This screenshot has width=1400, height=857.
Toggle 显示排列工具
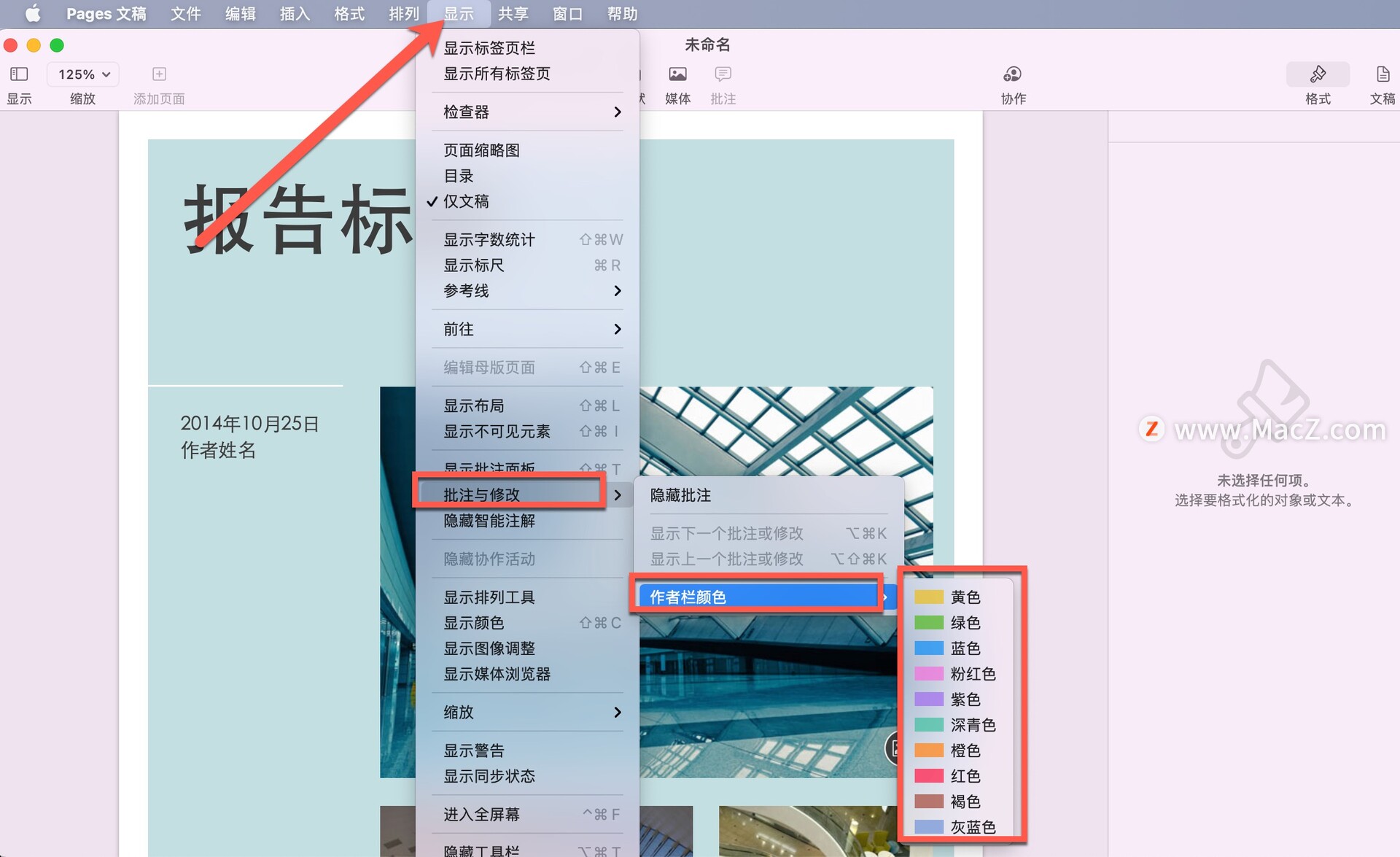point(527,597)
